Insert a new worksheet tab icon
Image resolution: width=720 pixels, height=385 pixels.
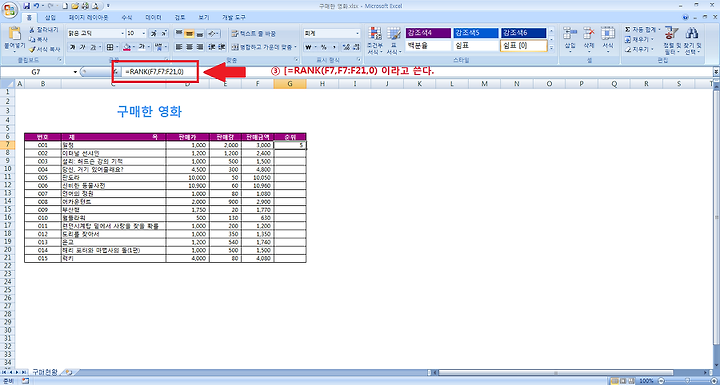pyautogui.click(x=69, y=372)
